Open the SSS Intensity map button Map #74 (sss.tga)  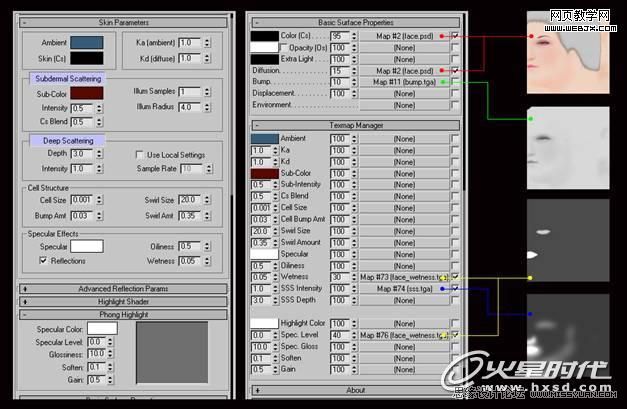pos(404,289)
